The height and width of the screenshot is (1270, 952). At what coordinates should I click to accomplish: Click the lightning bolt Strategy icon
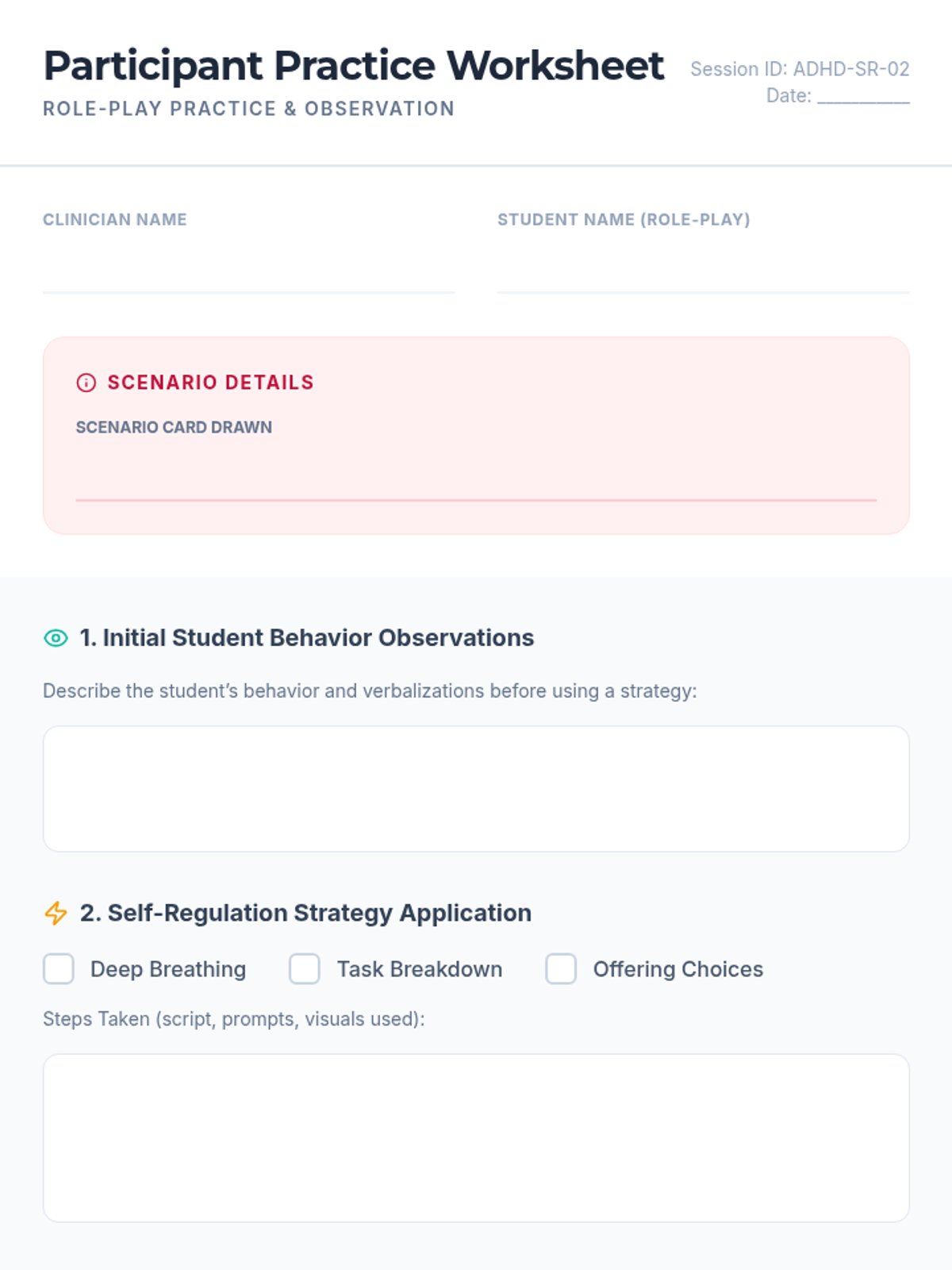point(56,913)
